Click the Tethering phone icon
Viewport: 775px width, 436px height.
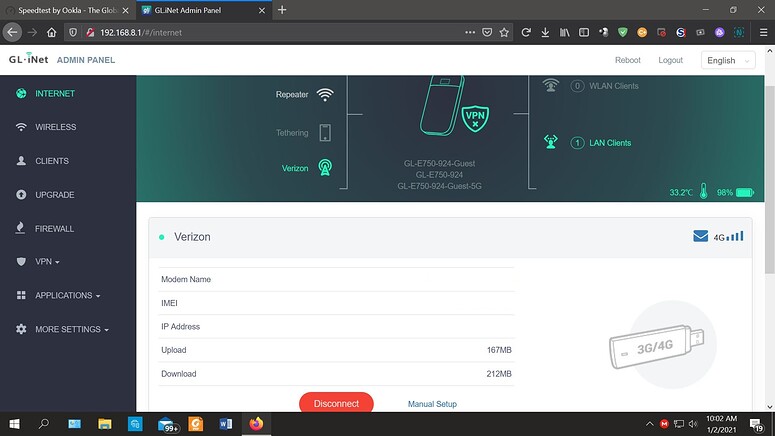pyautogui.click(x=325, y=132)
